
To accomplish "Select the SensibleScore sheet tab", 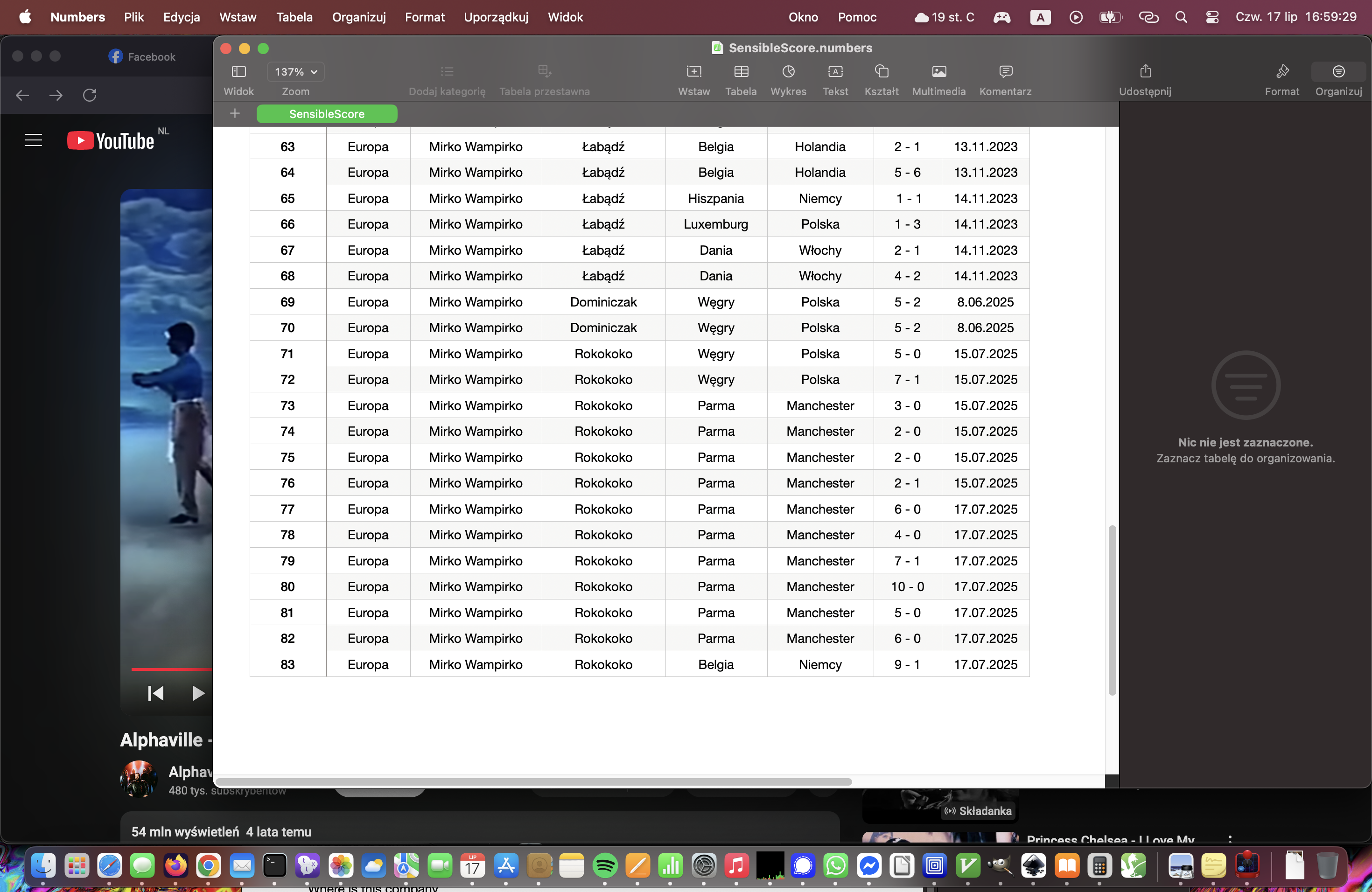I will tap(326, 114).
